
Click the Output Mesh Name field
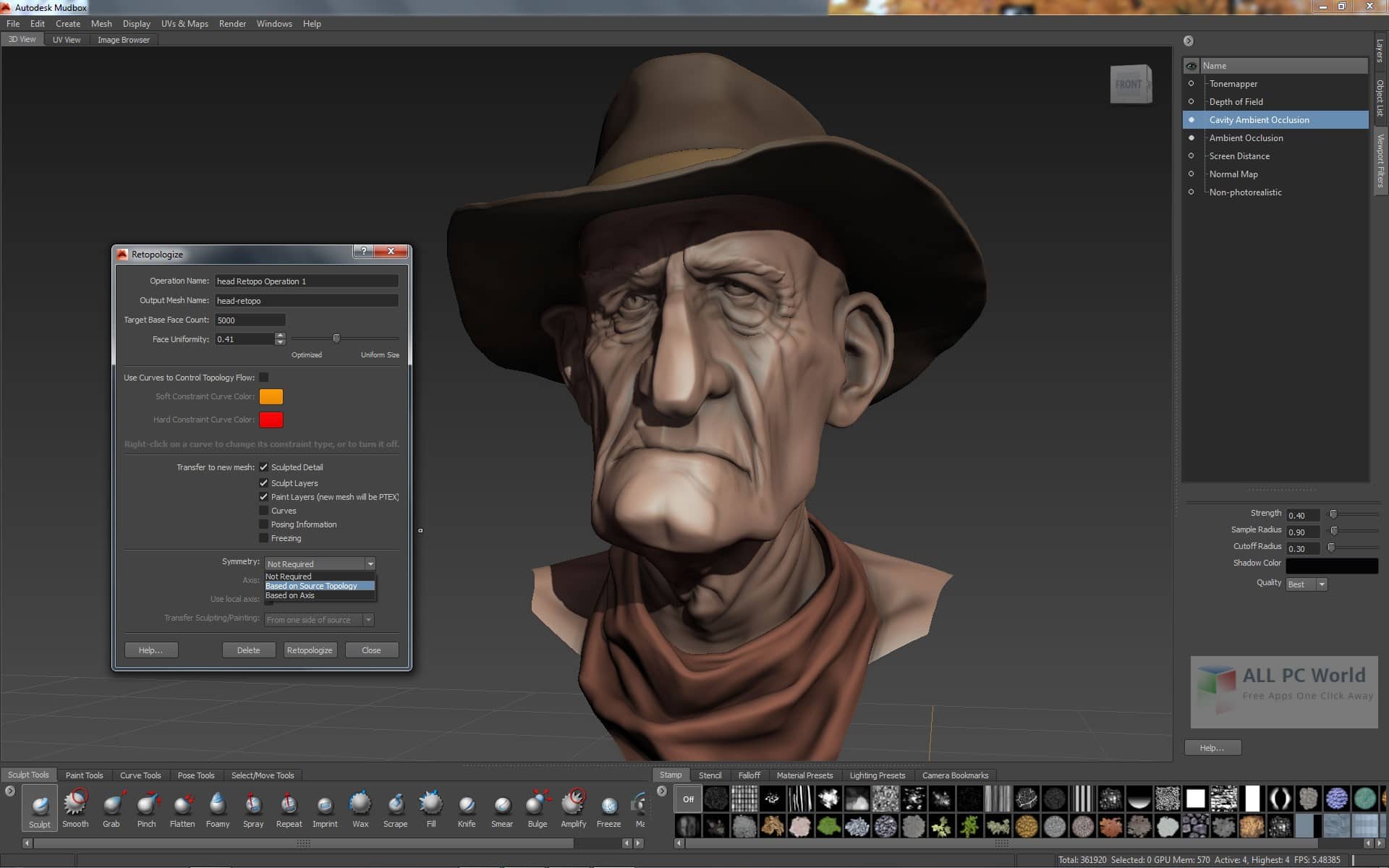click(x=306, y=300)
